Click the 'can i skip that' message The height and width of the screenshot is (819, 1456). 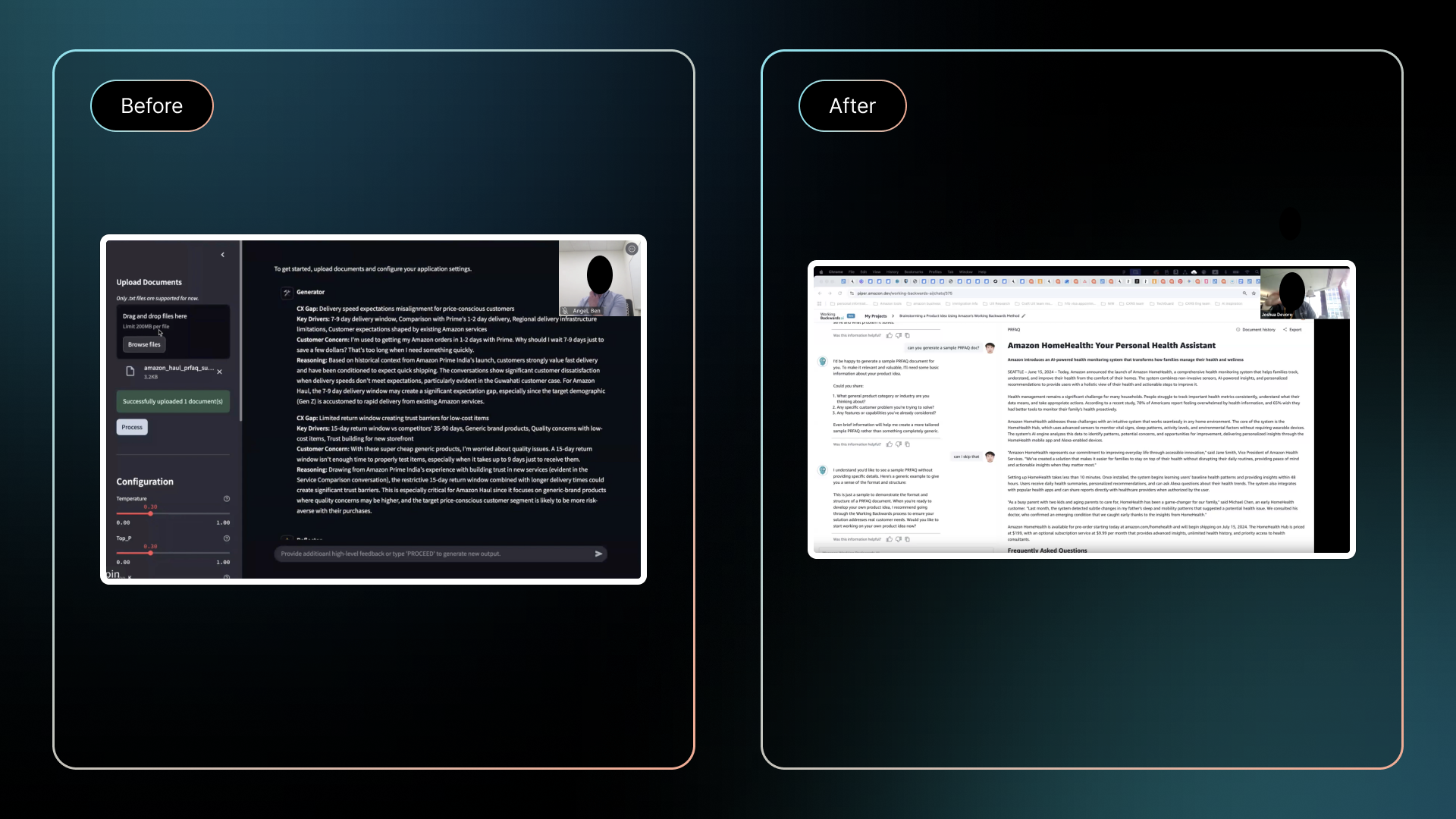pos(966,457)
